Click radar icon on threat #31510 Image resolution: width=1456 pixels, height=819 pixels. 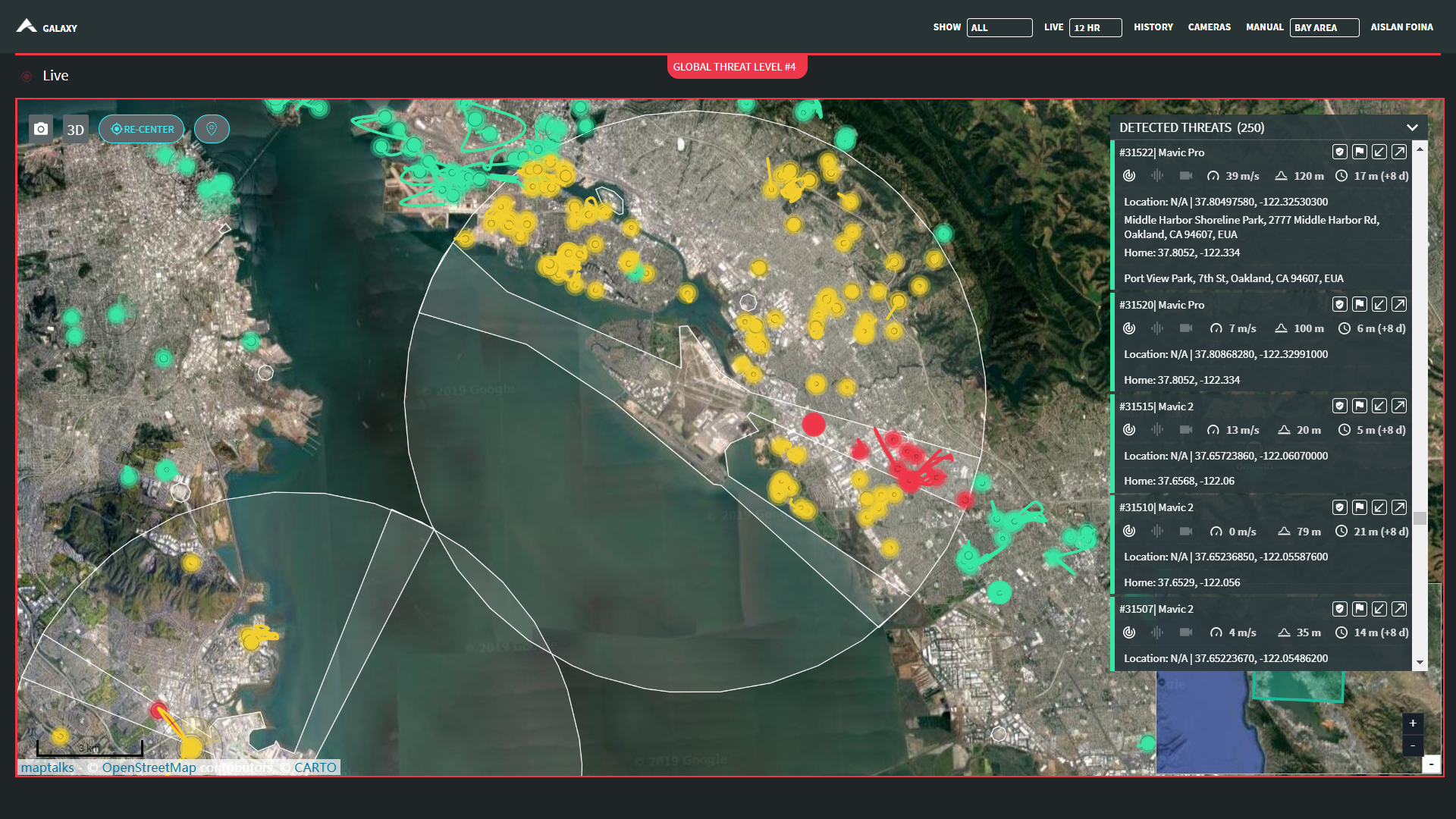point(1129,531)
